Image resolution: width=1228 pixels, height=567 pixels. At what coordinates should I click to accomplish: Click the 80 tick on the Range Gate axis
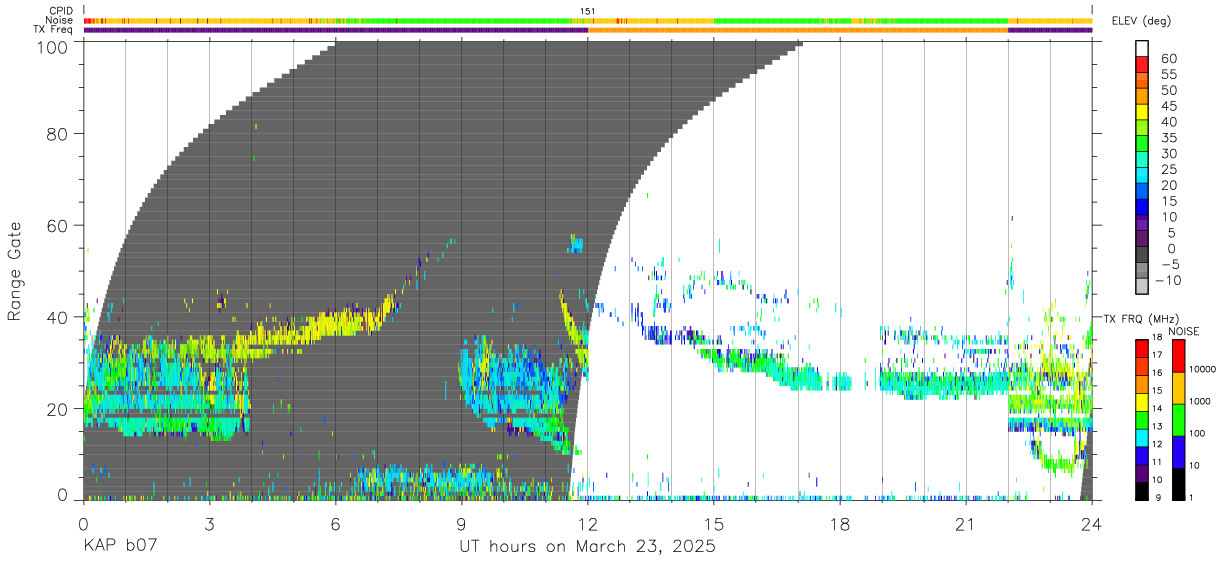pos(58,134)
